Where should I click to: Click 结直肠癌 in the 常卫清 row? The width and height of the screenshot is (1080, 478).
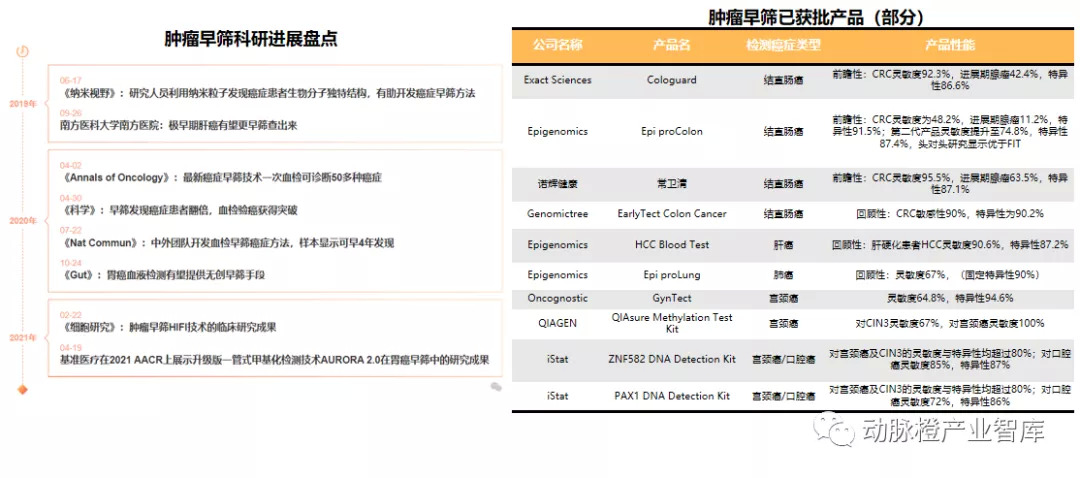coord(783,184)
